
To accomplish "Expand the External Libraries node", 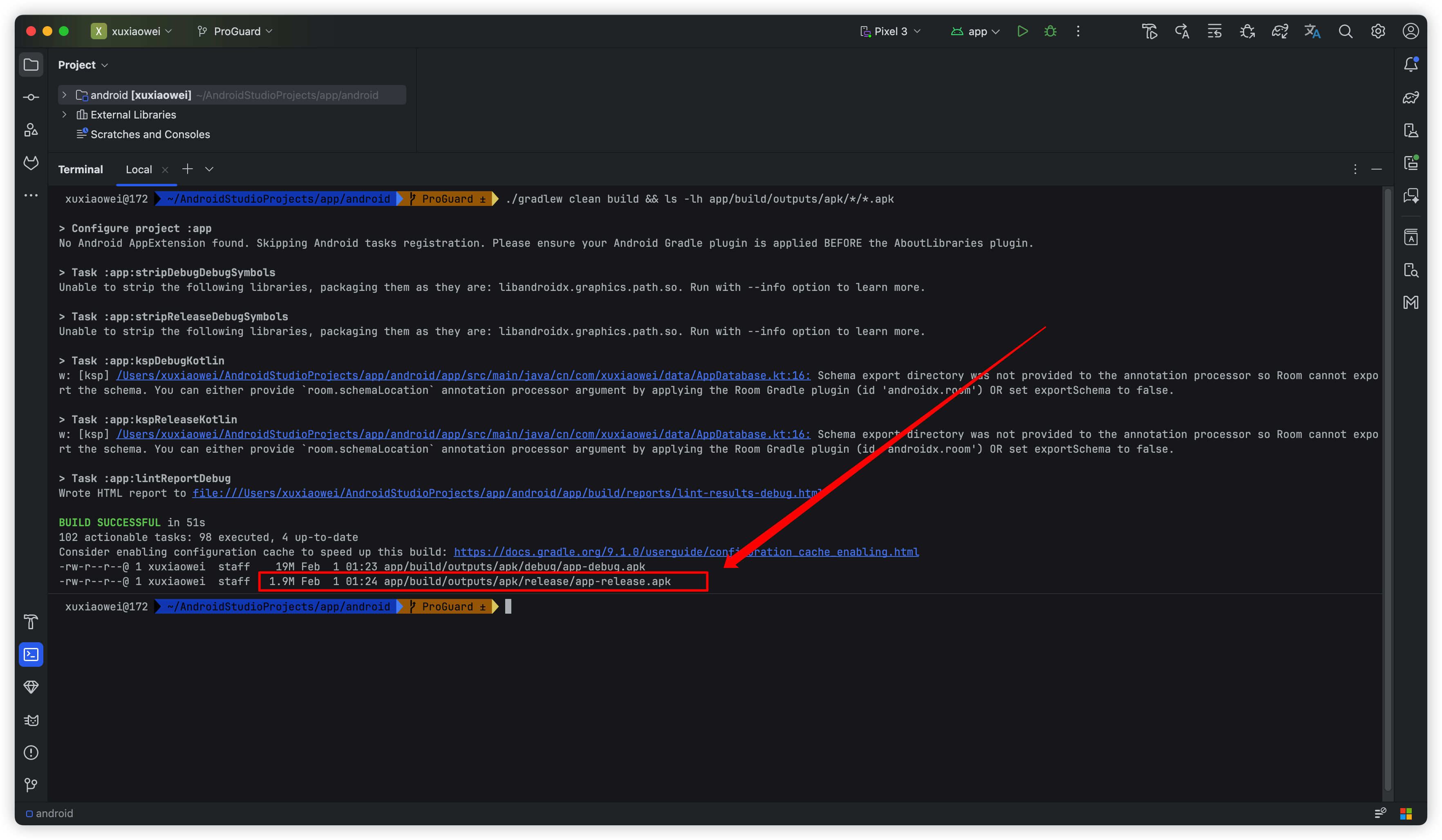I will click(65, 114).
